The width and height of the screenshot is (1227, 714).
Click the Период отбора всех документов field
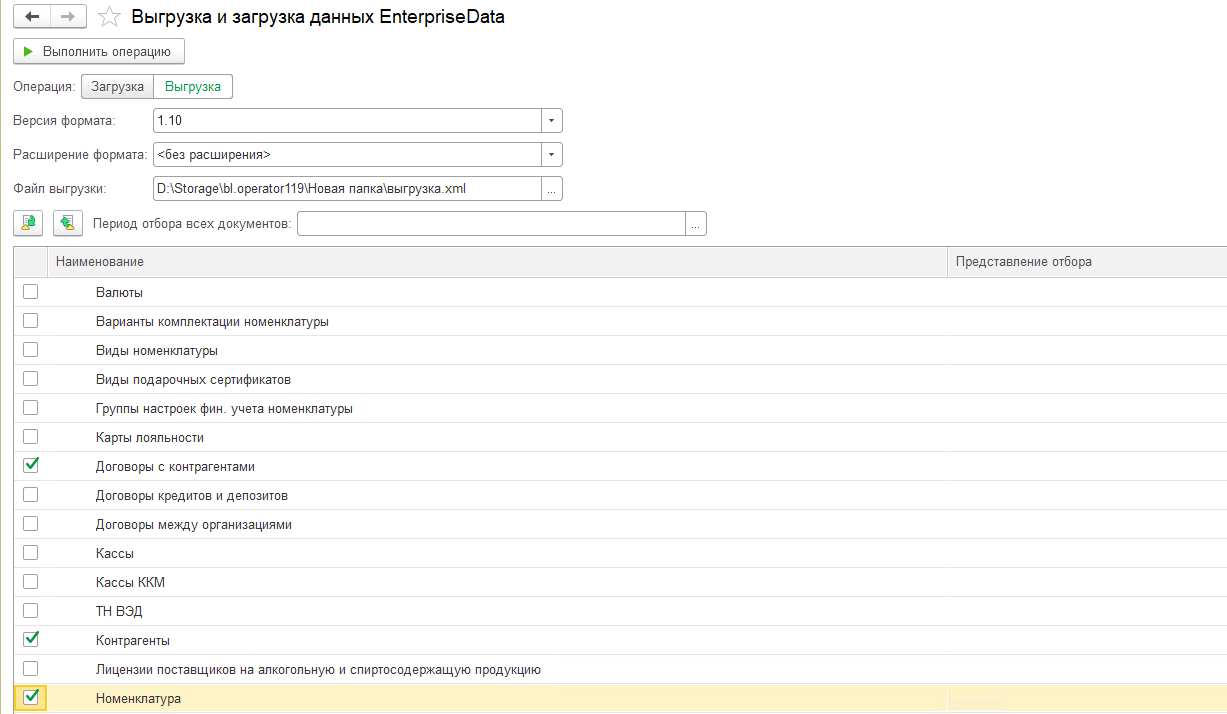491,223
